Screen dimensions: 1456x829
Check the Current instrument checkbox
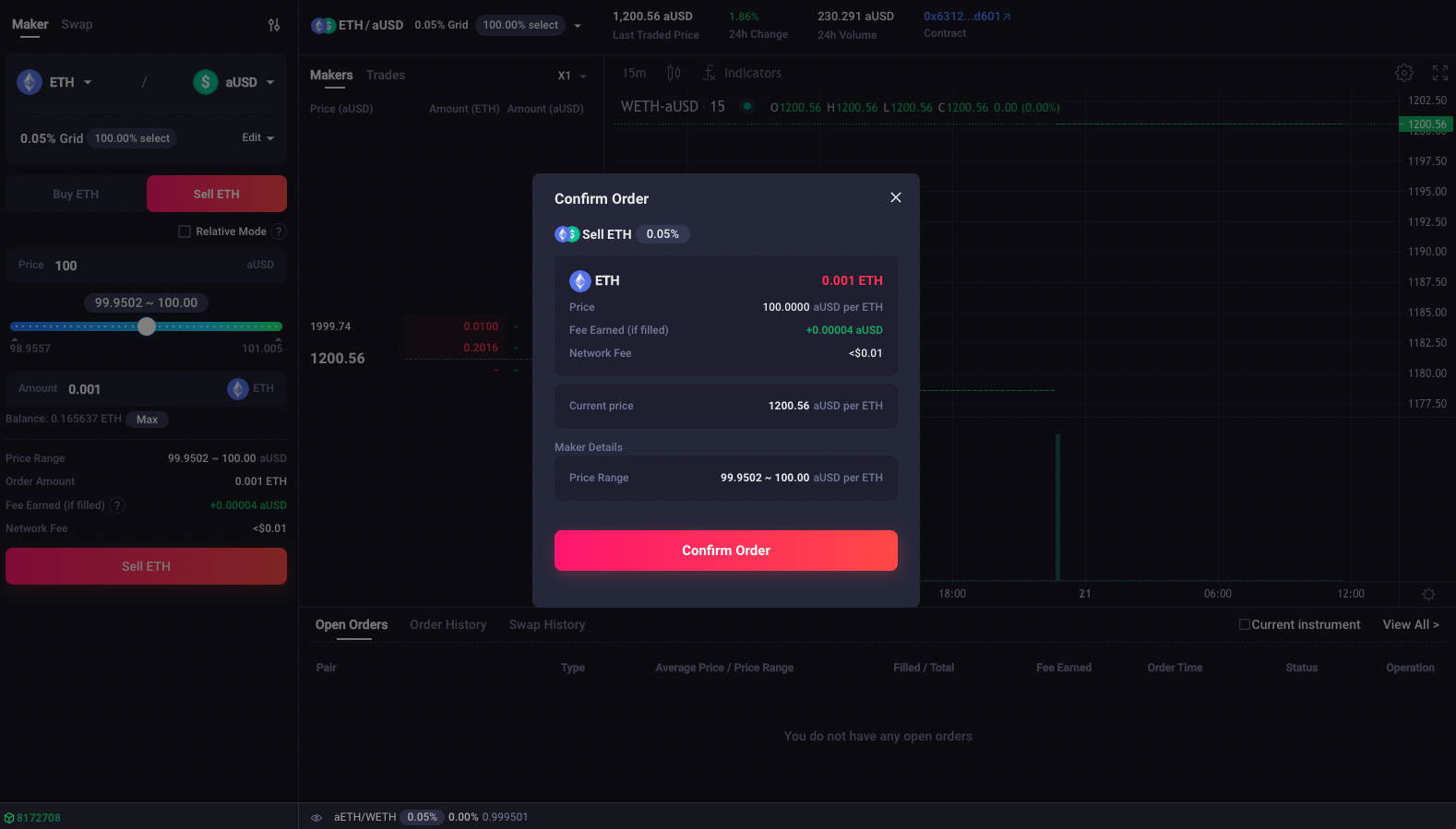[1244, 624]
